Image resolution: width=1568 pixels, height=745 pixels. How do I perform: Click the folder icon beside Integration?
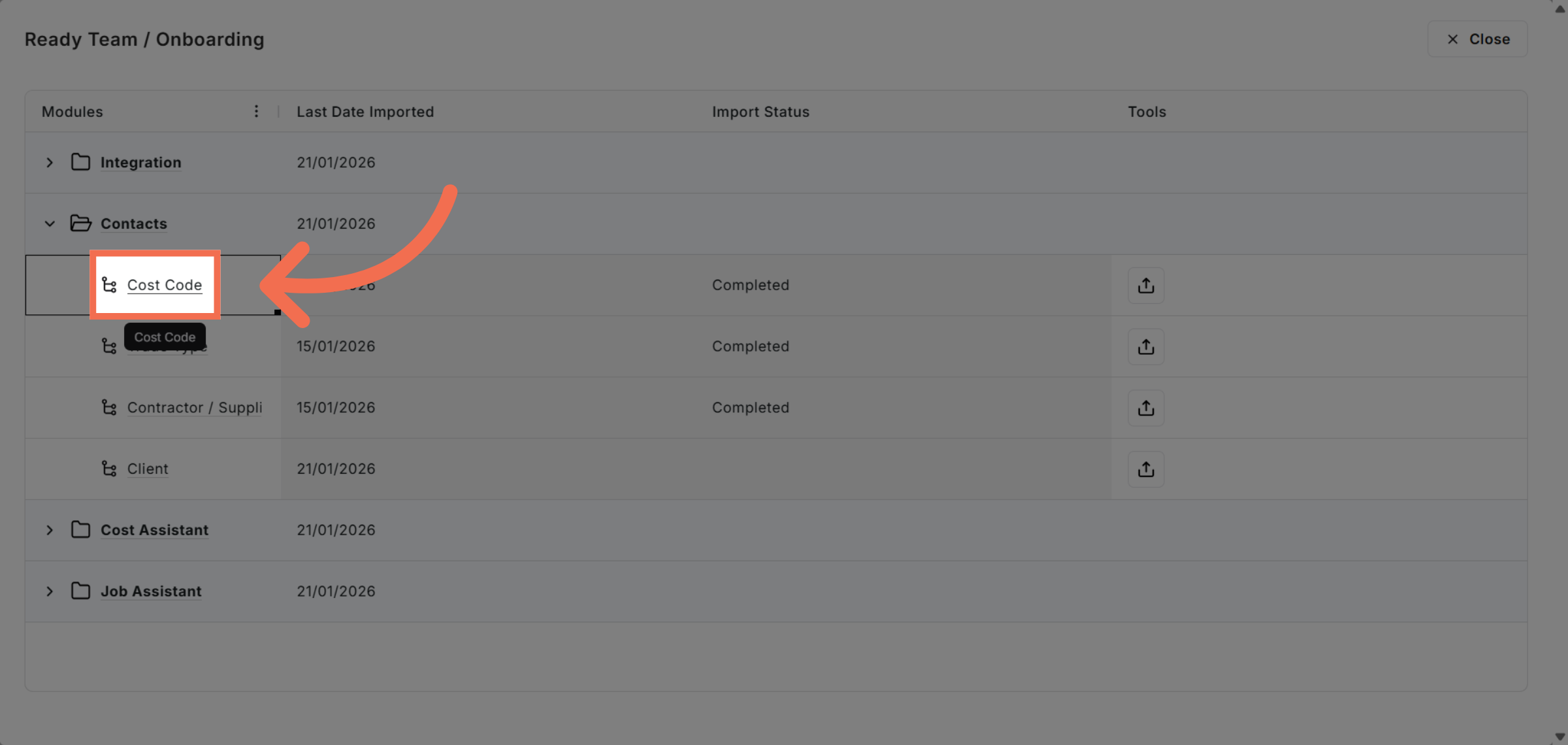[80, 162]
